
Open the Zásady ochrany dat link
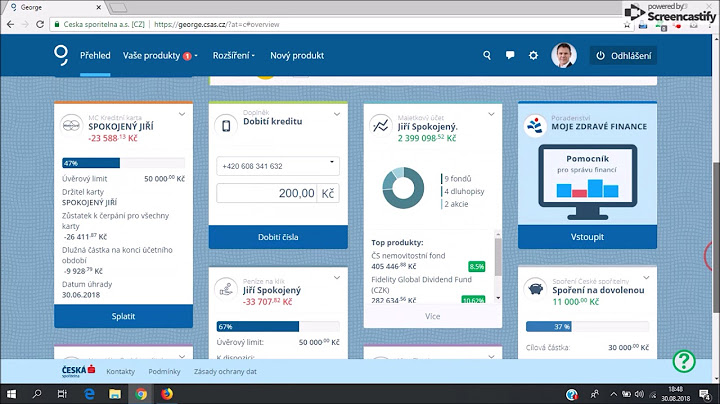point(225,371)
